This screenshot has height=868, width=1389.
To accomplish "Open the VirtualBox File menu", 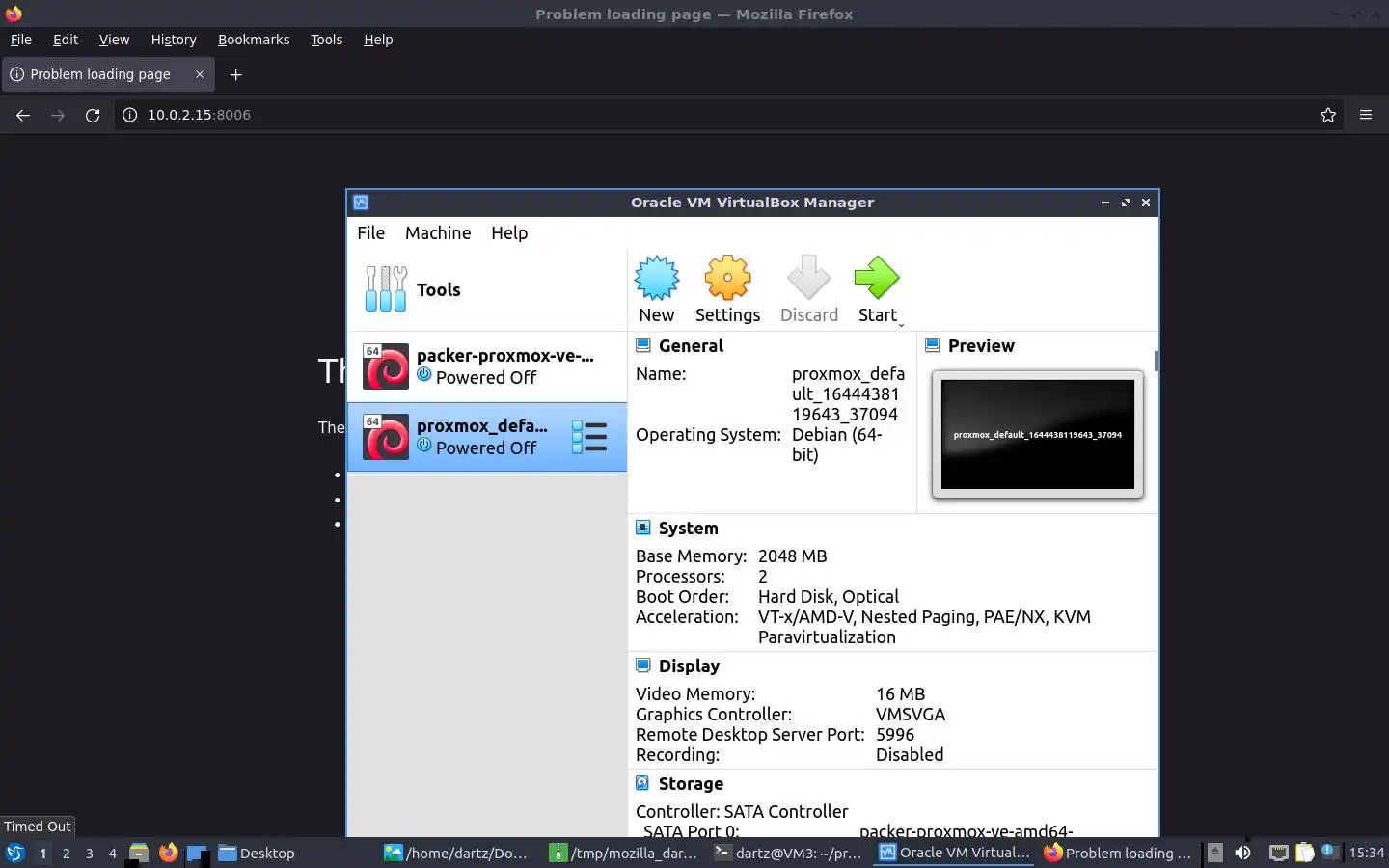I will 370,232.
